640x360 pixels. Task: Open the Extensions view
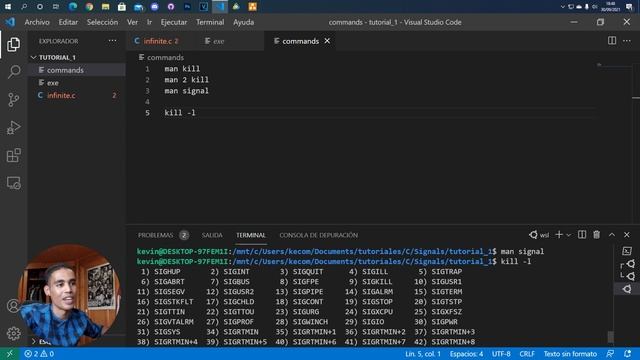click(13, 155)
